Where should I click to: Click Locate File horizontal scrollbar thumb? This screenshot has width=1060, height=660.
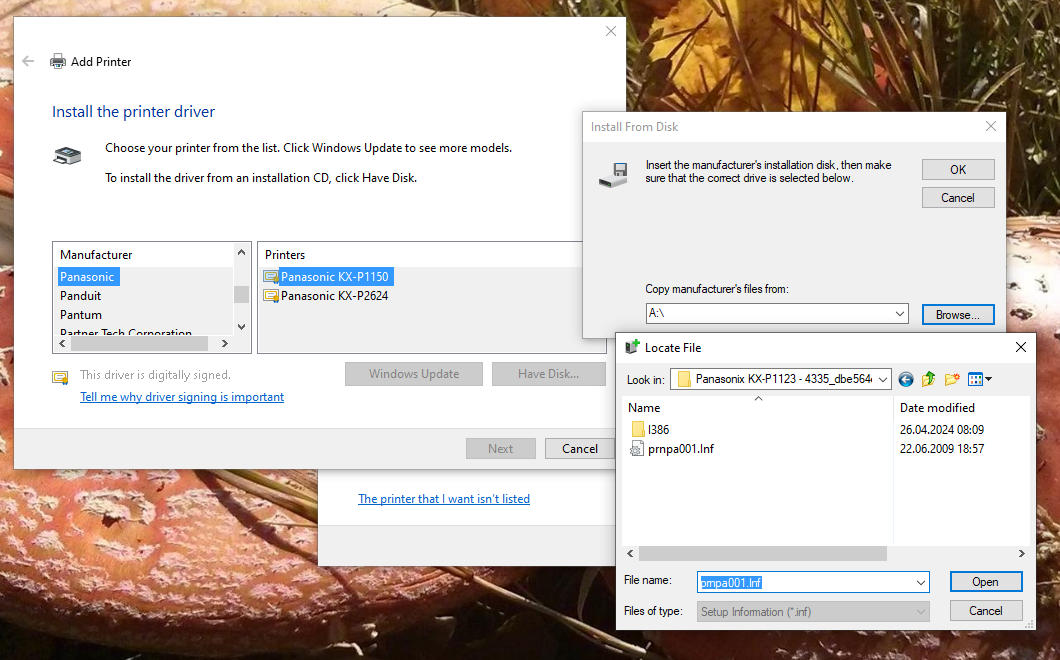[x=763, y=553]
